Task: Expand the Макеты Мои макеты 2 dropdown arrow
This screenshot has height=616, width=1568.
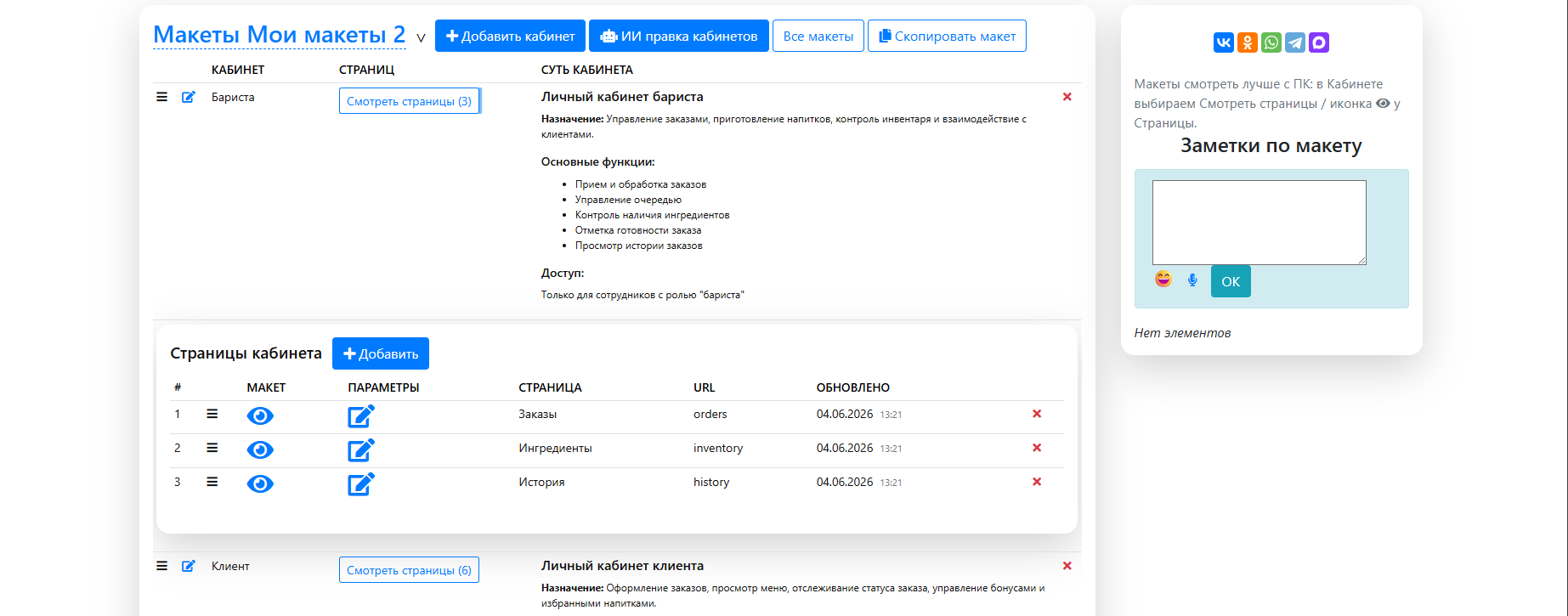Action: click(421, 37)
